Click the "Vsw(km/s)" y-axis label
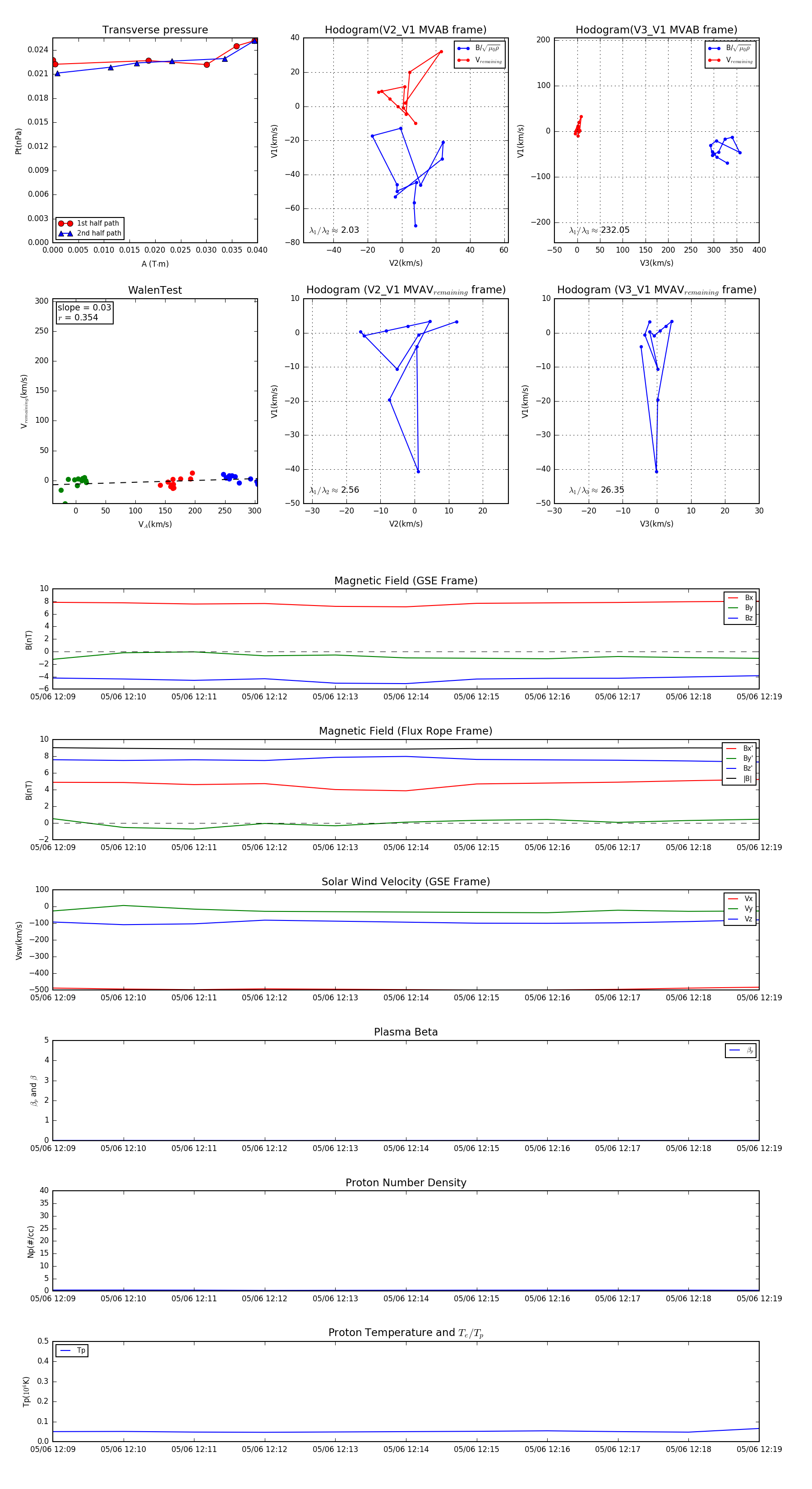 click(x=18, y=940)
